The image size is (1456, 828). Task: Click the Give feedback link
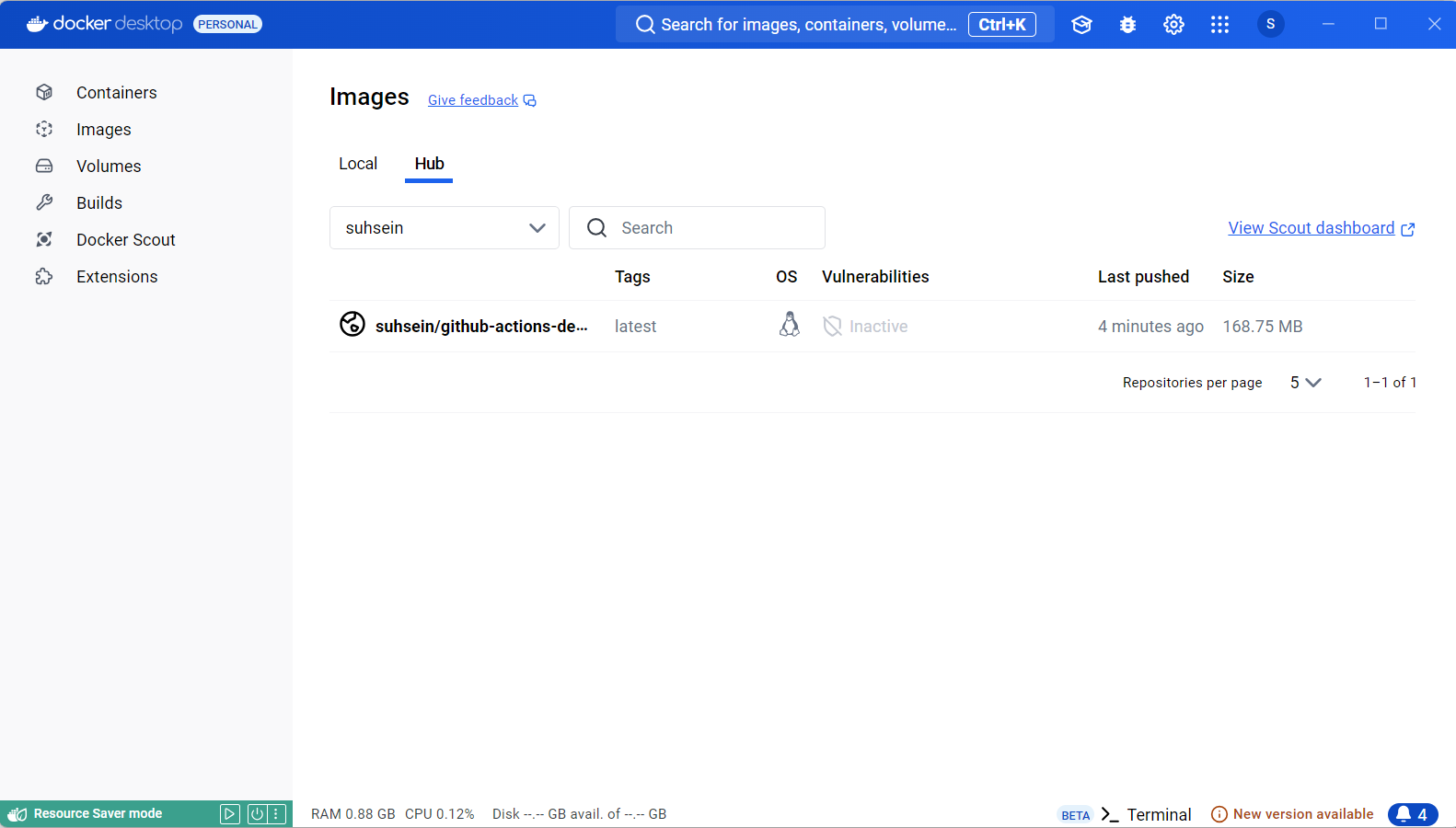tap(473, 100)
